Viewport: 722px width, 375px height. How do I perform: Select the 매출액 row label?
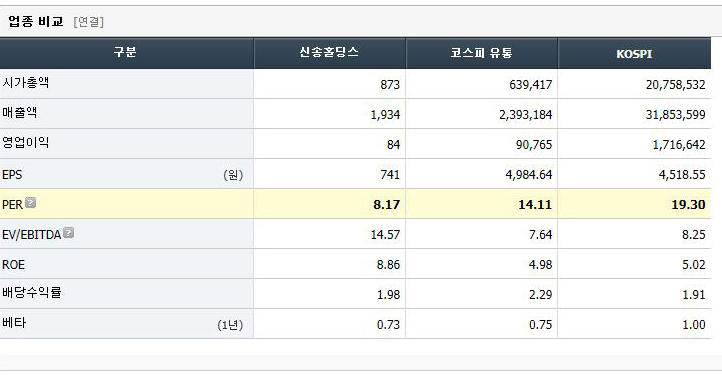point(20,113)
